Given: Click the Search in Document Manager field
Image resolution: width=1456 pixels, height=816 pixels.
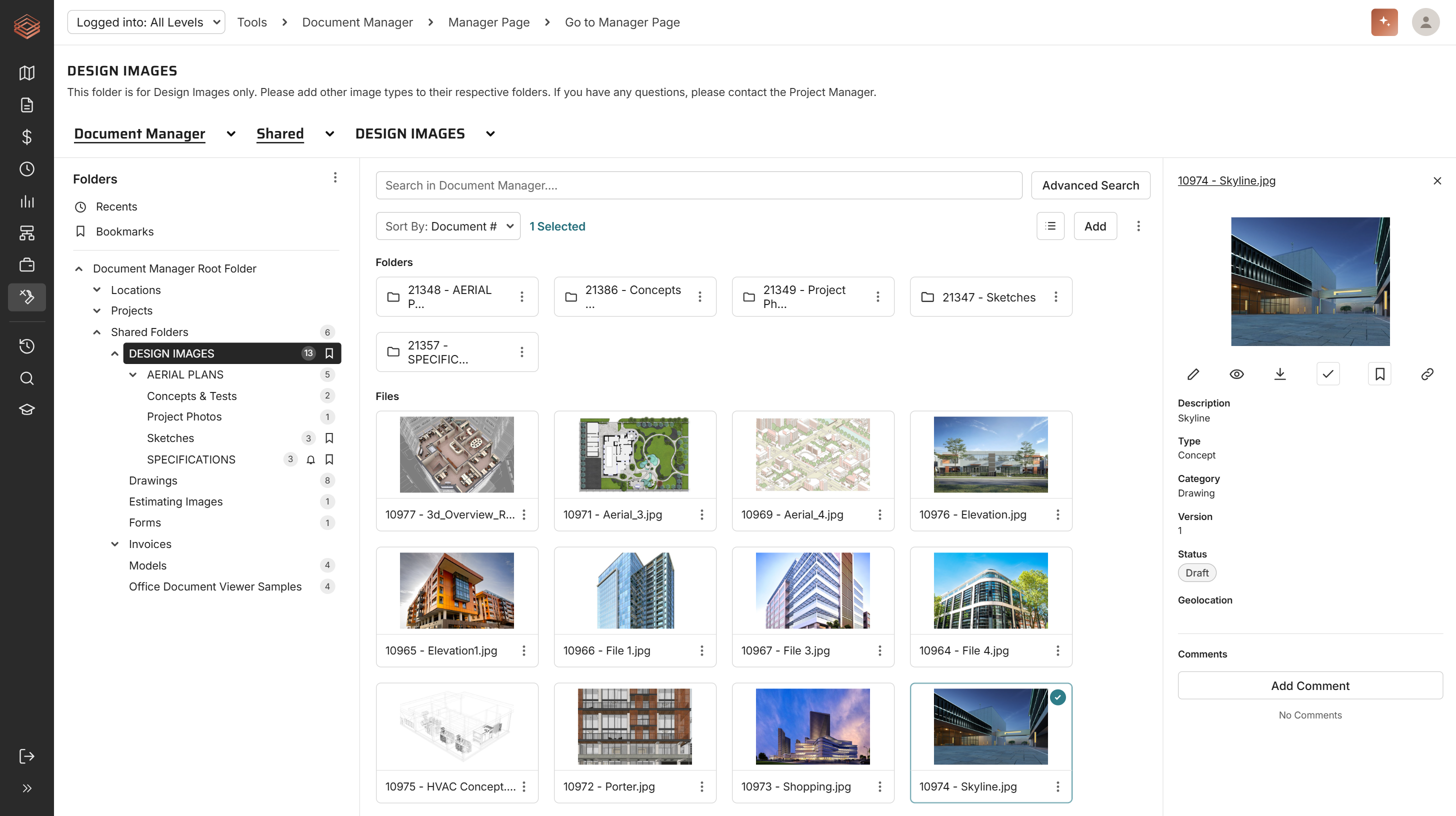Looking at the screenshot, I should 698,185.
